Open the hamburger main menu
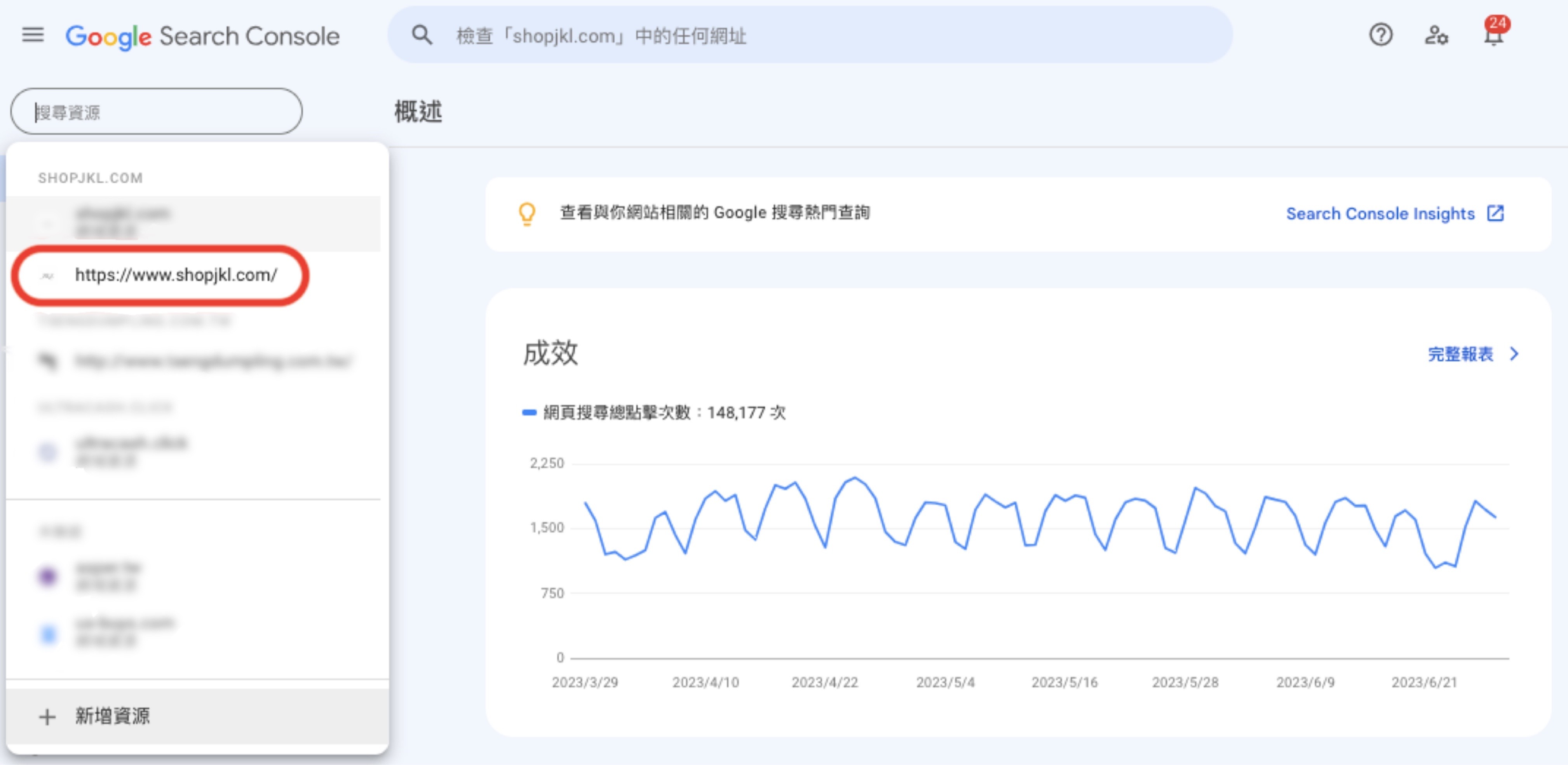Viewport: 1568px width, 765px height. coord(33,35)
